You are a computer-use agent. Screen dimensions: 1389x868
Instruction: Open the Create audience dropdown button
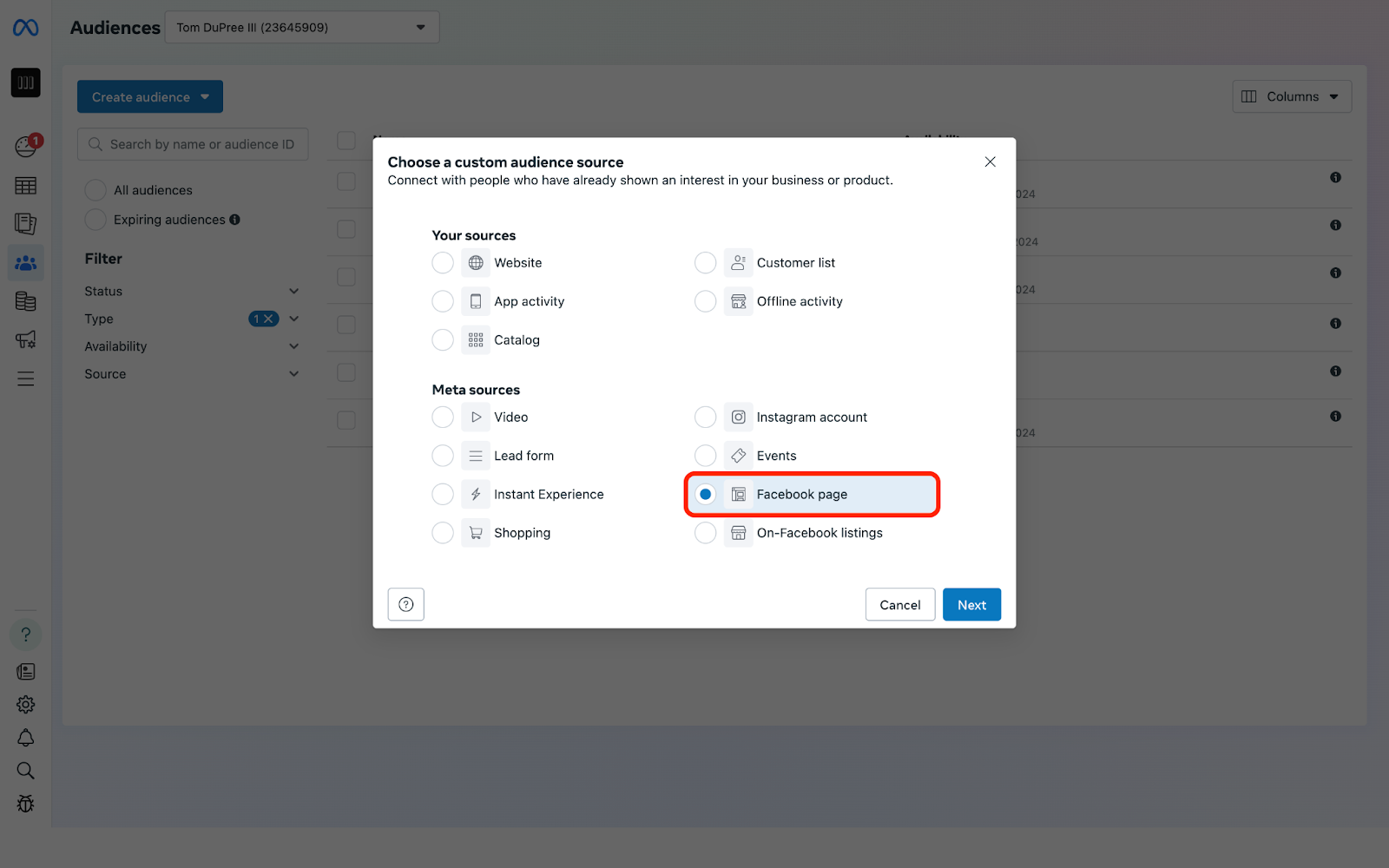pyautogui.click(x=150, y=96)
